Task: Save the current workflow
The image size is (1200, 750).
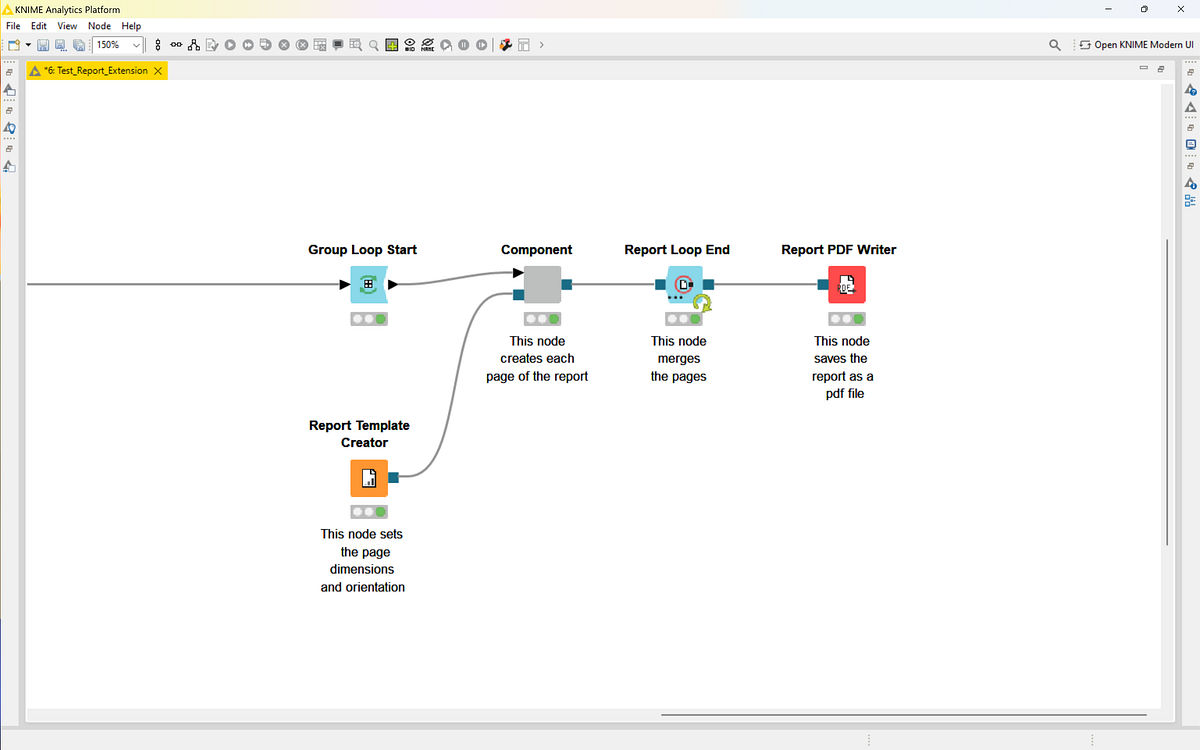Action: (x=43, y=44)
